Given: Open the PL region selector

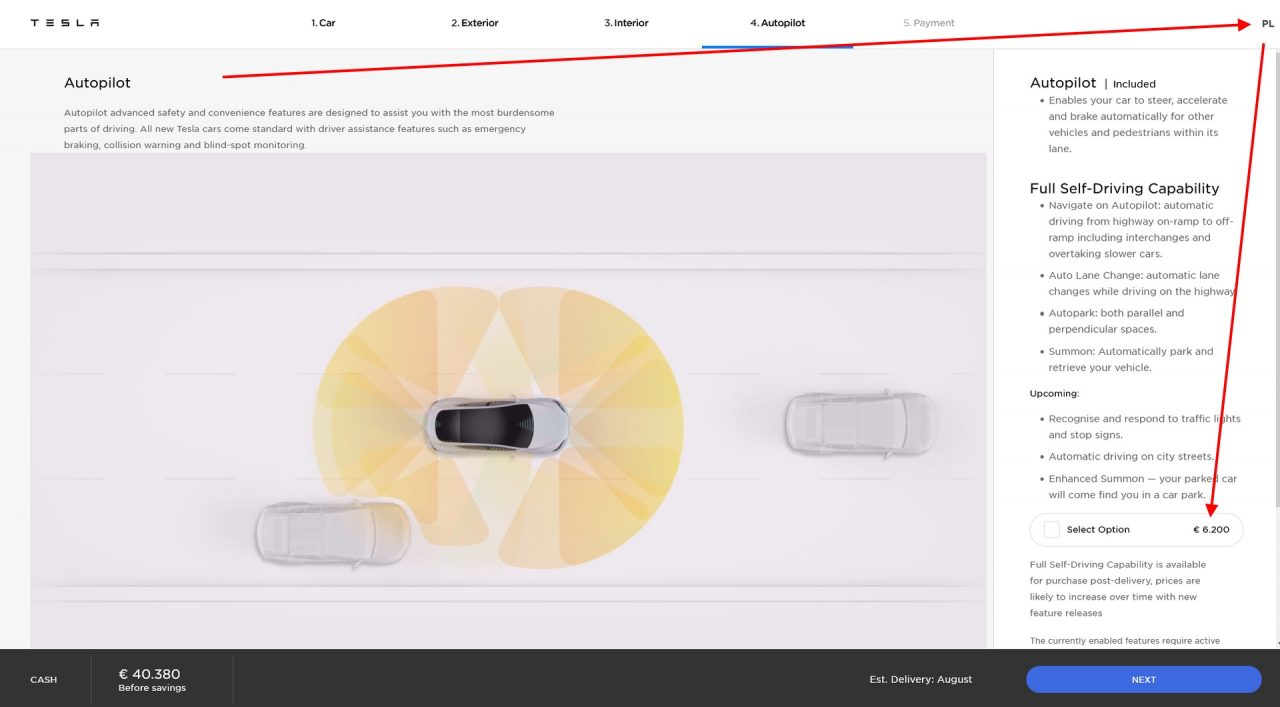Looking at the screenshot, I should (x=1268, y=23).
